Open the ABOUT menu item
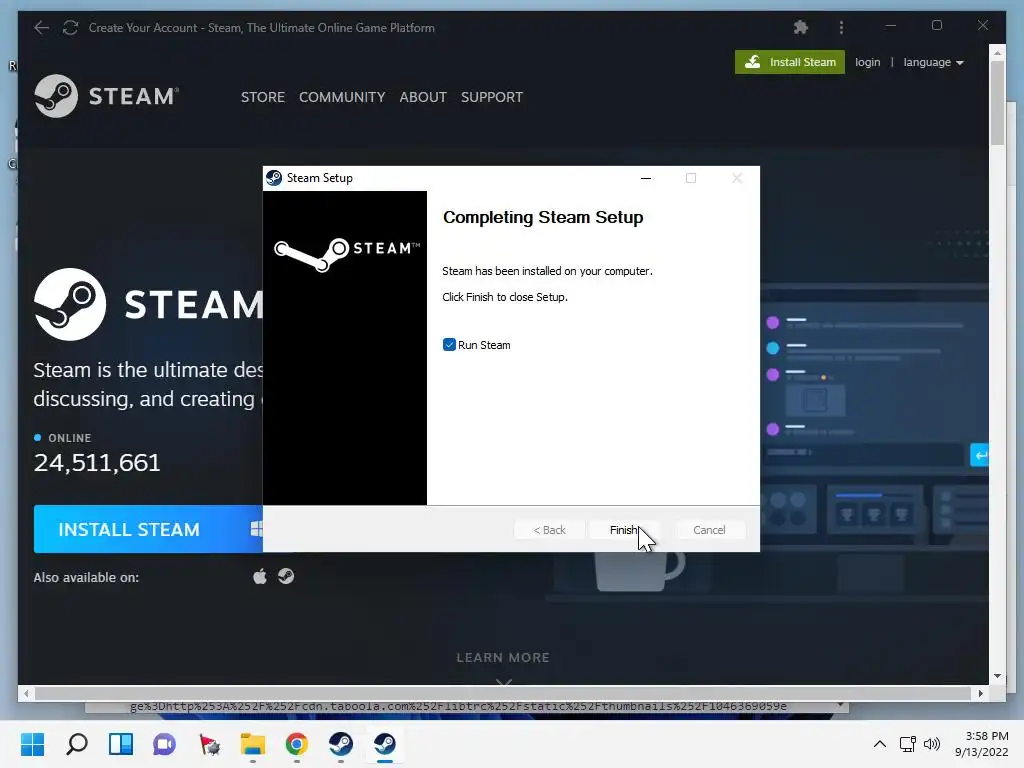Image resolution: width=1024 pixels, height=768 pixels. [423, 97]
